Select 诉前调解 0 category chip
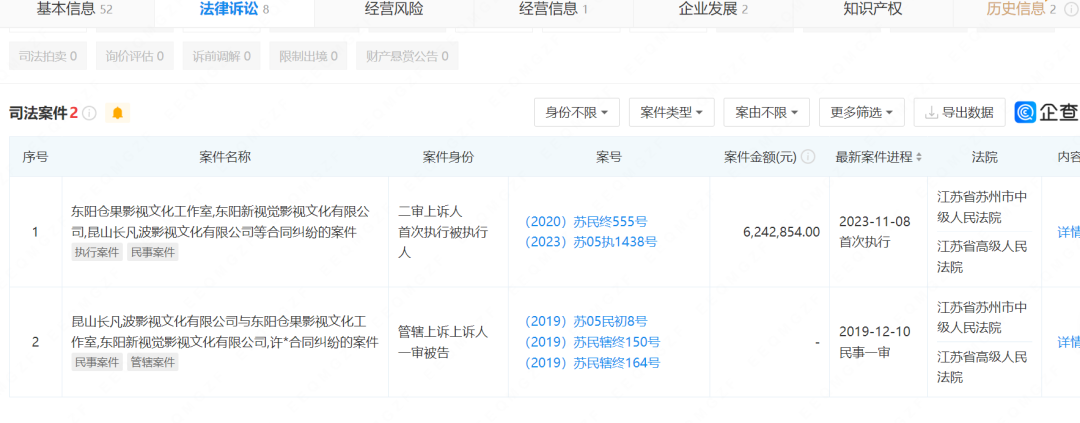Image resolution: width=1080 pixels, height=423 pixels. coord(222,56)
